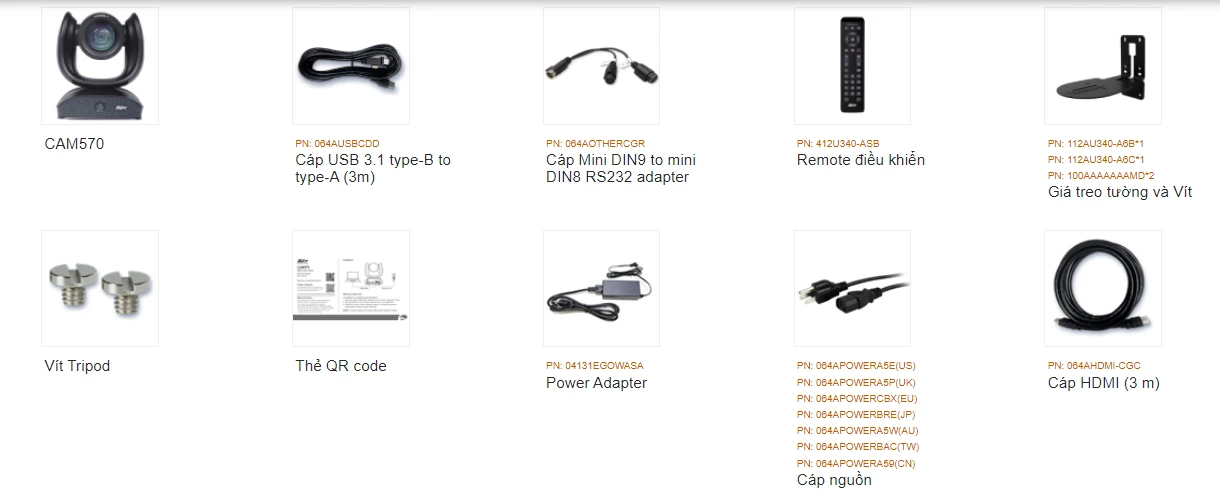The width and height of the screenshot is (1220, 492).
Task: View the Mini DIN9 adapter image
Action: pyautogui.click(x=601, y=66)
